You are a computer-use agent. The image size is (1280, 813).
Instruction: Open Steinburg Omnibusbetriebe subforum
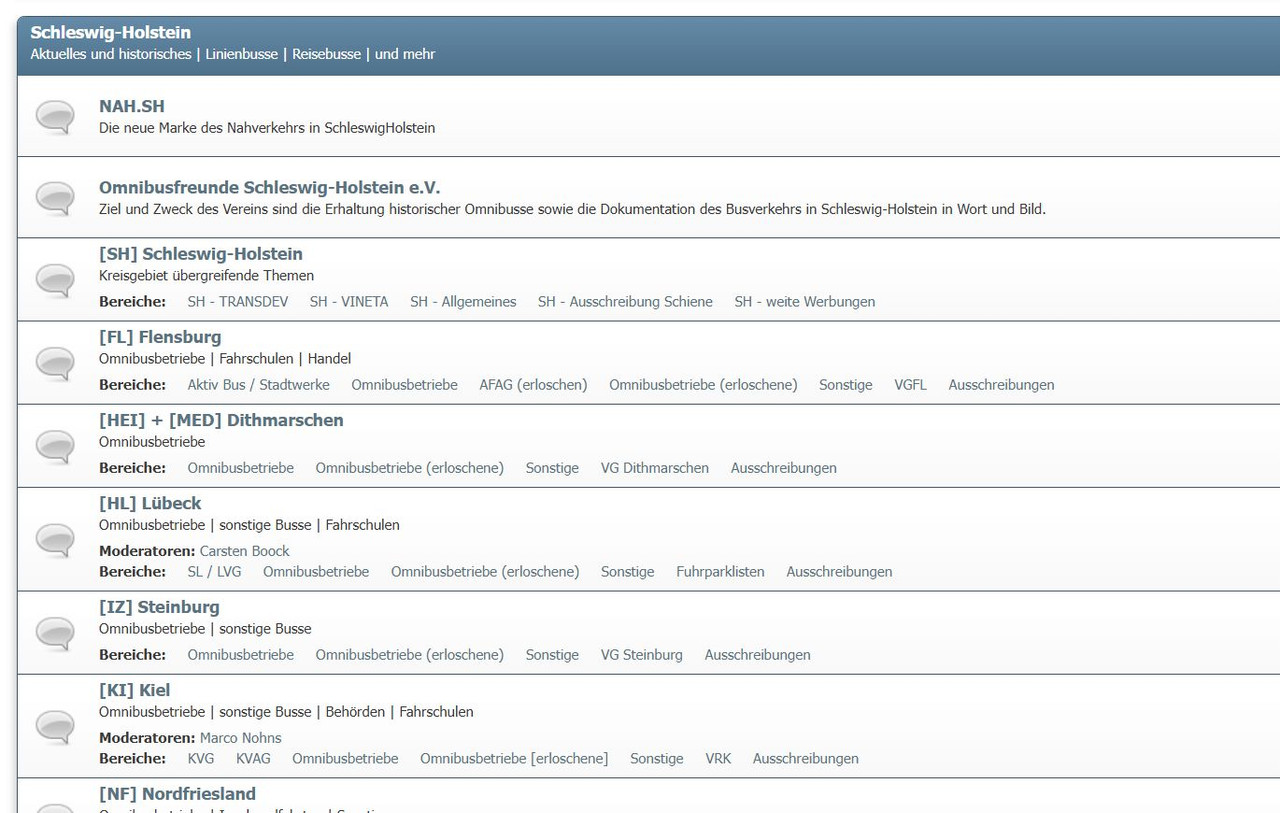(x=241, y=654)
